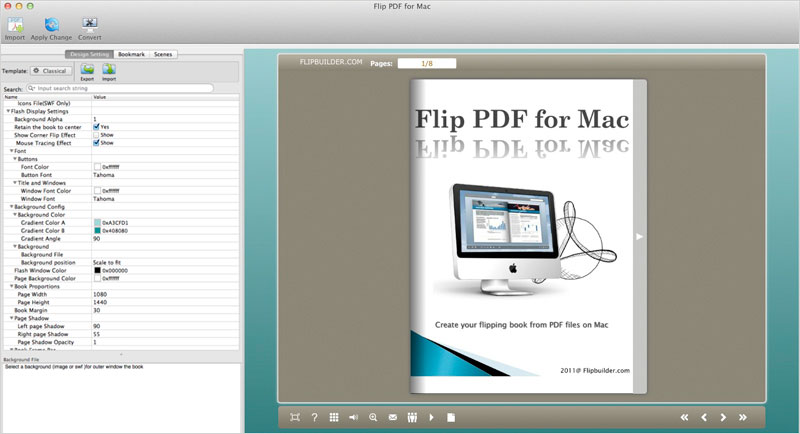800x434 pixels.
Task: Collapse the Buttons group
Action: coord(15,159)
